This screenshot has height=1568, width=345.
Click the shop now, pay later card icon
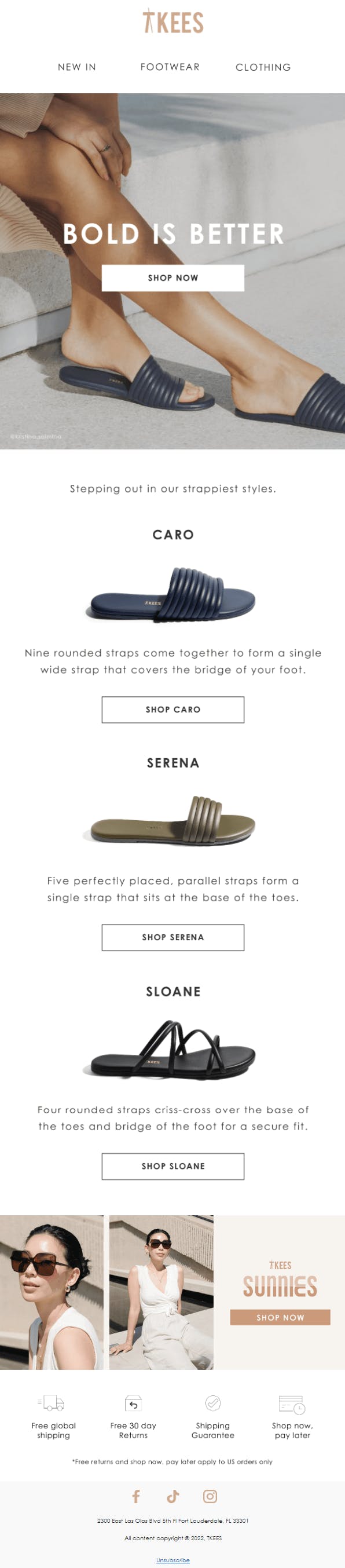point(292,1403)
